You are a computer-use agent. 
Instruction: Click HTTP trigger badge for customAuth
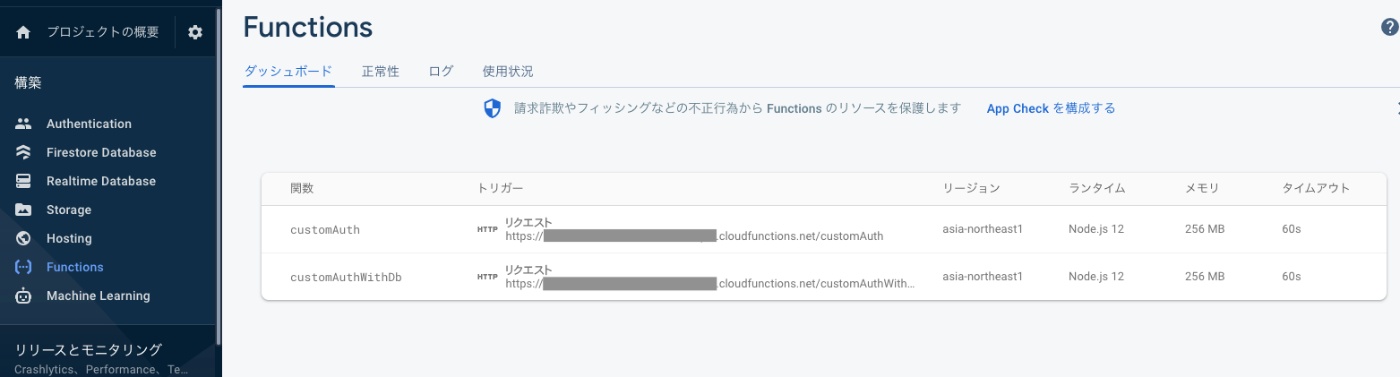click(x=487, y=230)
